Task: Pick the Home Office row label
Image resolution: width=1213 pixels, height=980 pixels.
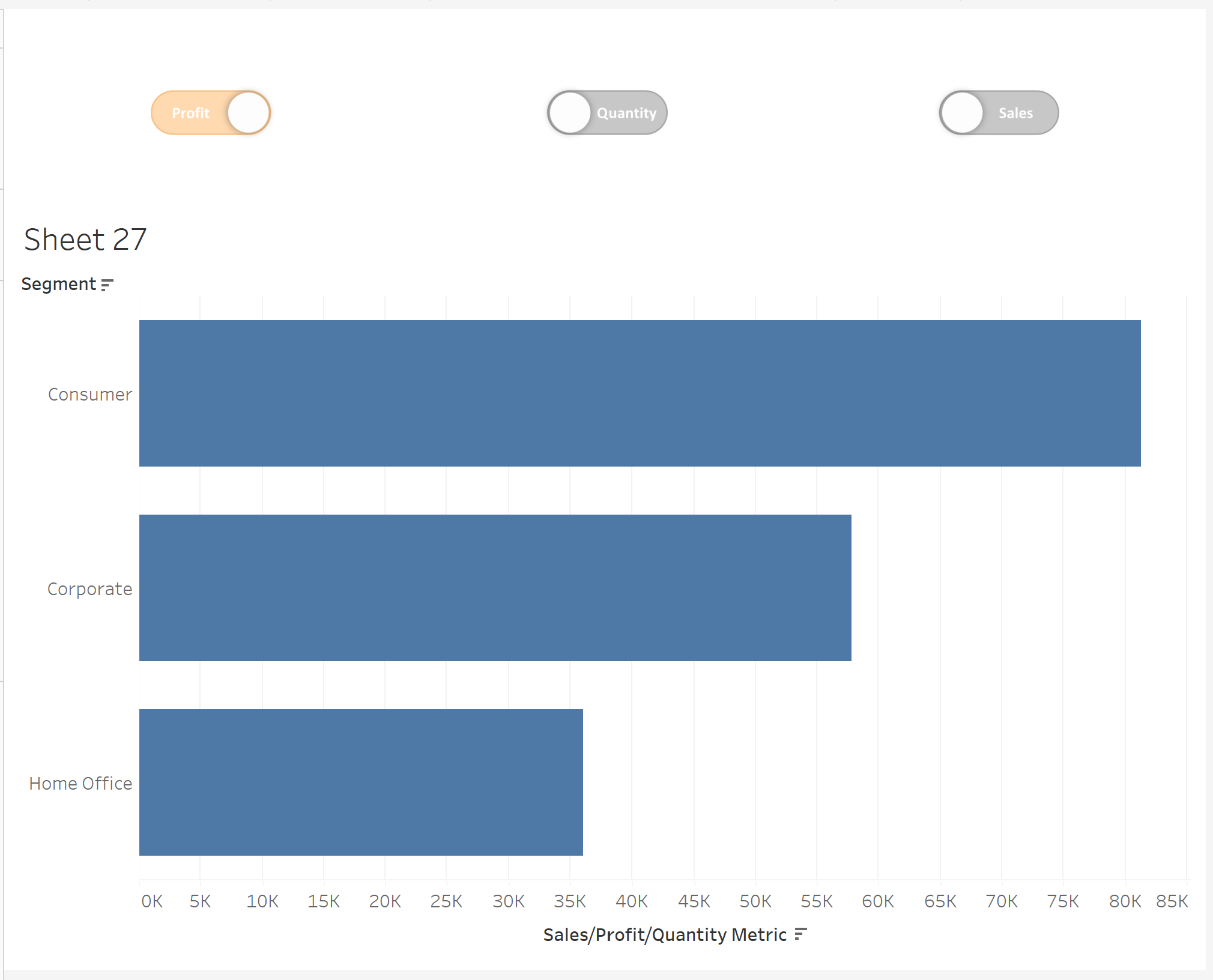Action: tap(81, 784)
